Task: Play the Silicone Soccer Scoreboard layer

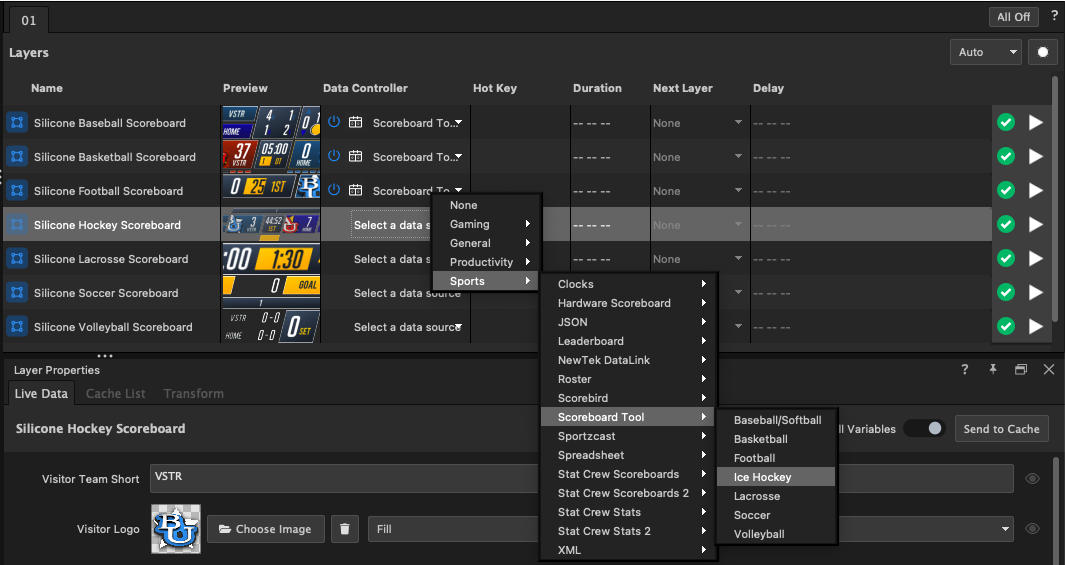Action: [x=1036, y=293]
